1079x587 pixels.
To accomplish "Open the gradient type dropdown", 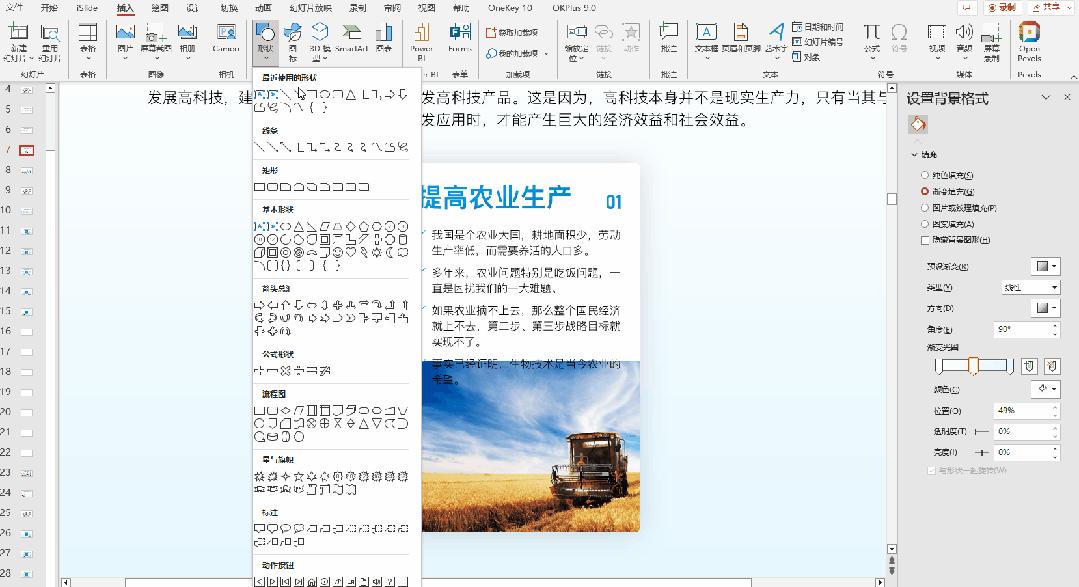I will tap(1029, 287).
